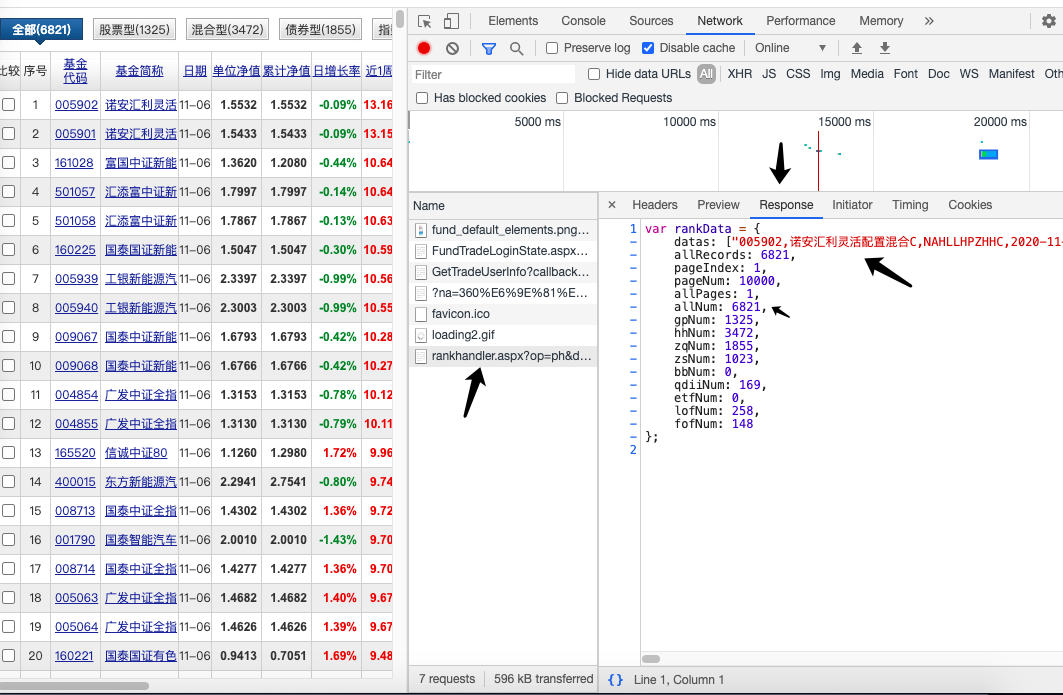This screenshot has width=1063, height=695.
Task: Toggle the network filter funnel icon
Action: pos(489,48)
